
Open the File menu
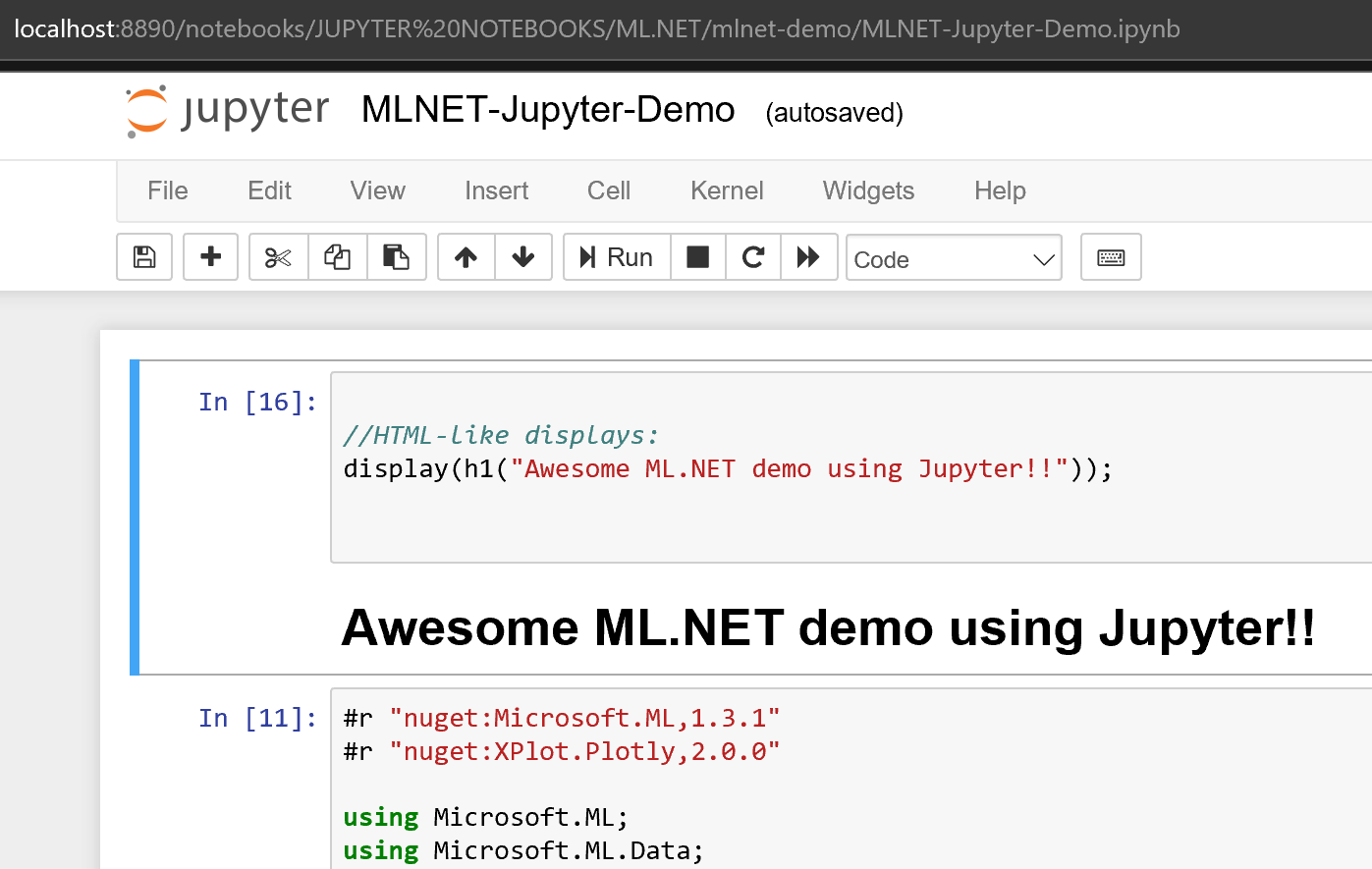click(x=168, y=190)
